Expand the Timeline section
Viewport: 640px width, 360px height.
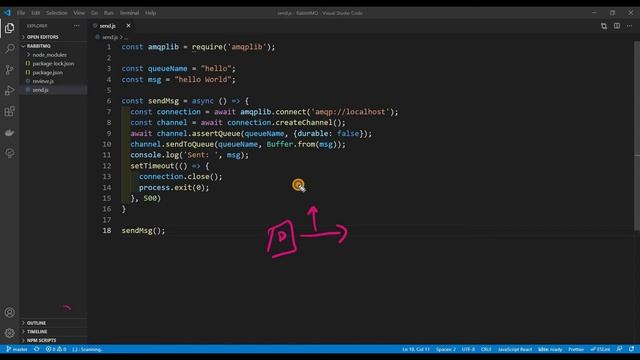(x=53, y=331)
